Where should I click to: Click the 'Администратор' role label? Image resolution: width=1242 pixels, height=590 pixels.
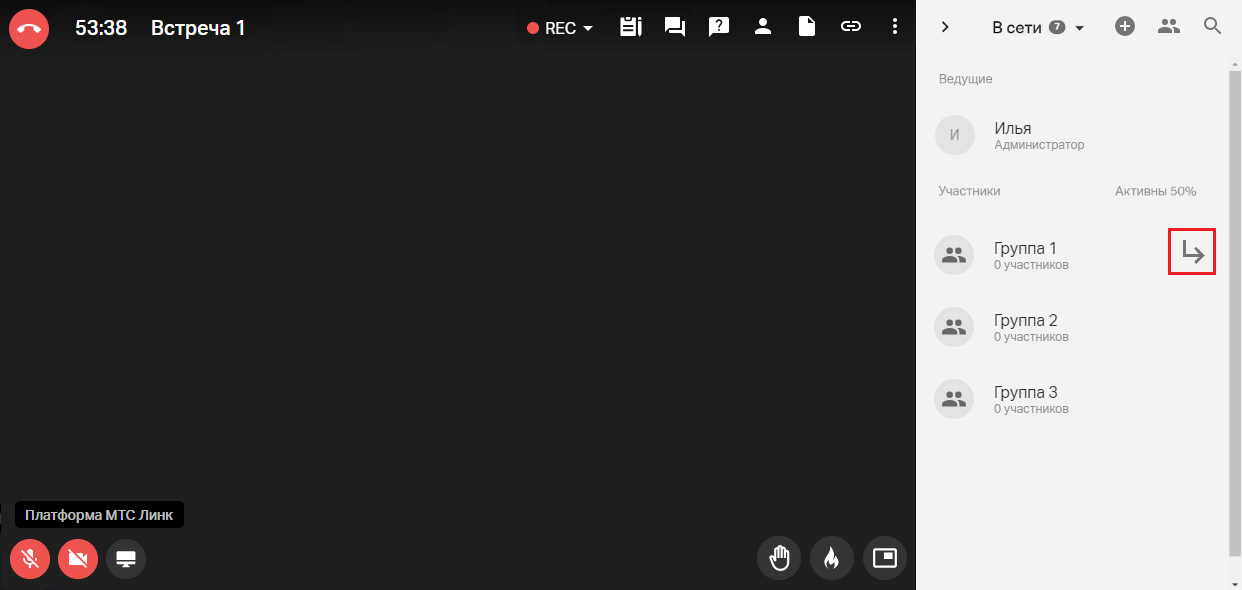(x=1039, y=145)
